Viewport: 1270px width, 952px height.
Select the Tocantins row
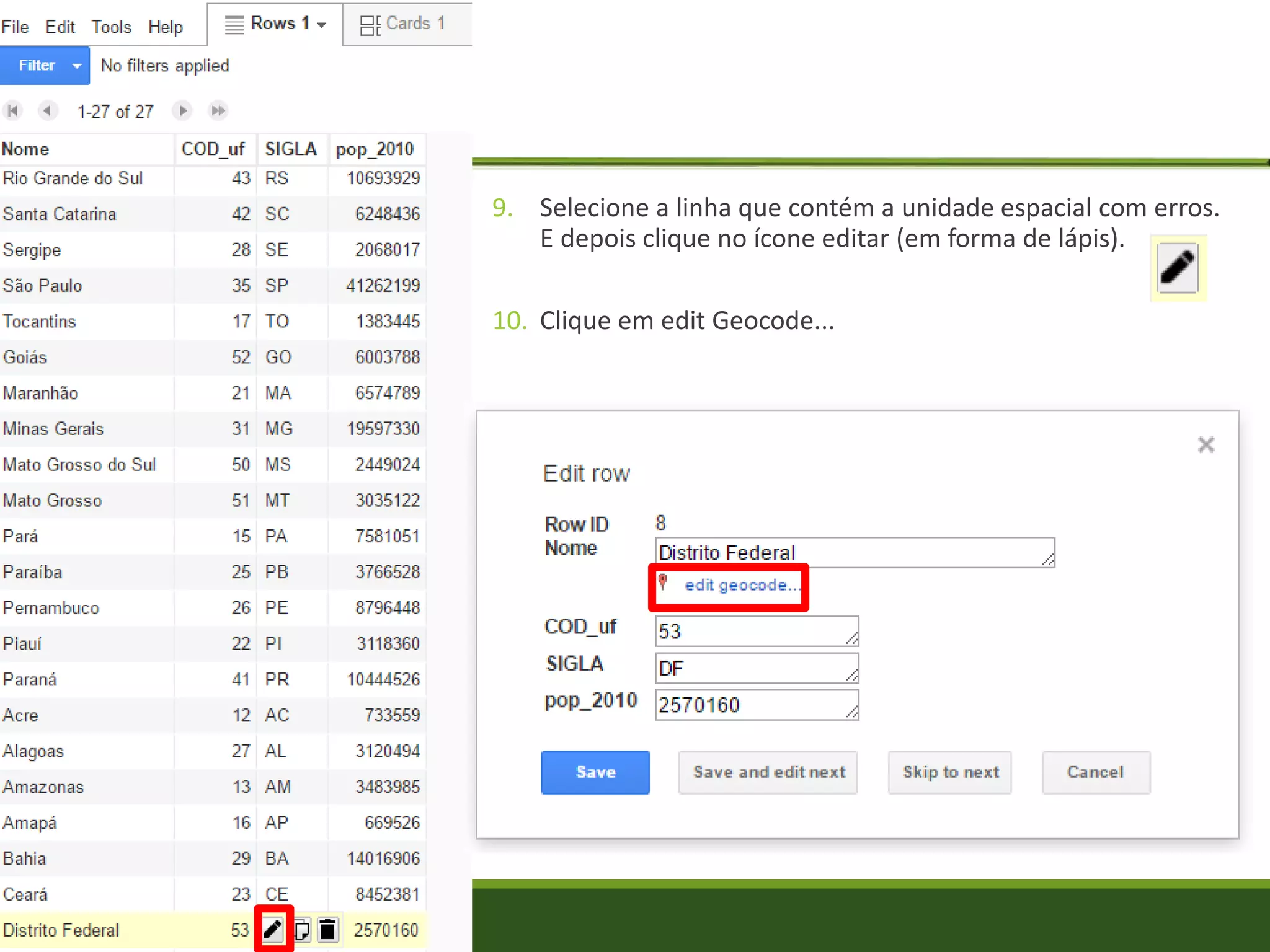pos(213,322)
